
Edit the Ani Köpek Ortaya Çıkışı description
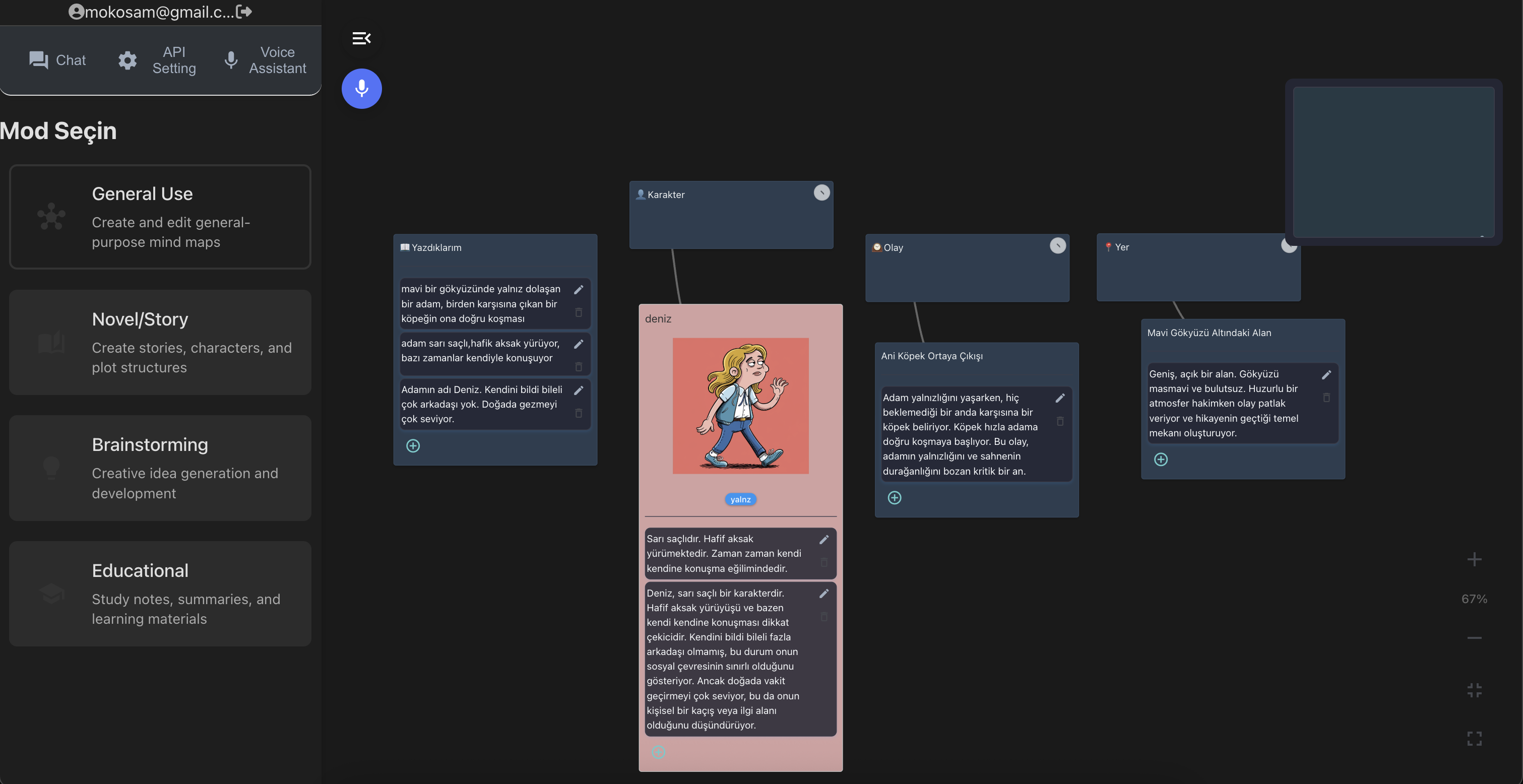tap(1060, 399)
